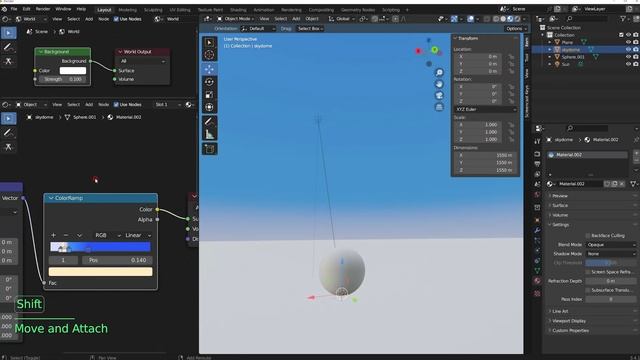The image size is (640, 360).
Task: Open the Object Data properties tab
Action: [x=537, y=270]
